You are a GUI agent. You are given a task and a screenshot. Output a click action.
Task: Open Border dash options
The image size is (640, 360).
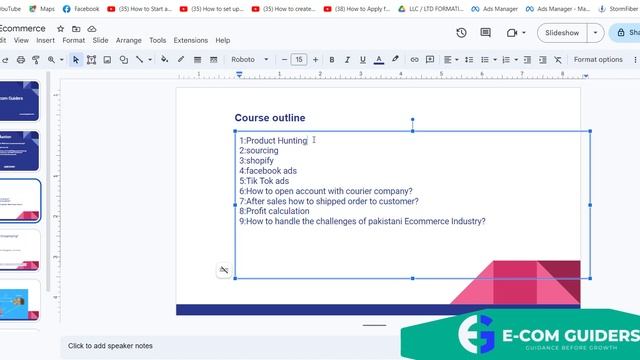tap(213, 60)
